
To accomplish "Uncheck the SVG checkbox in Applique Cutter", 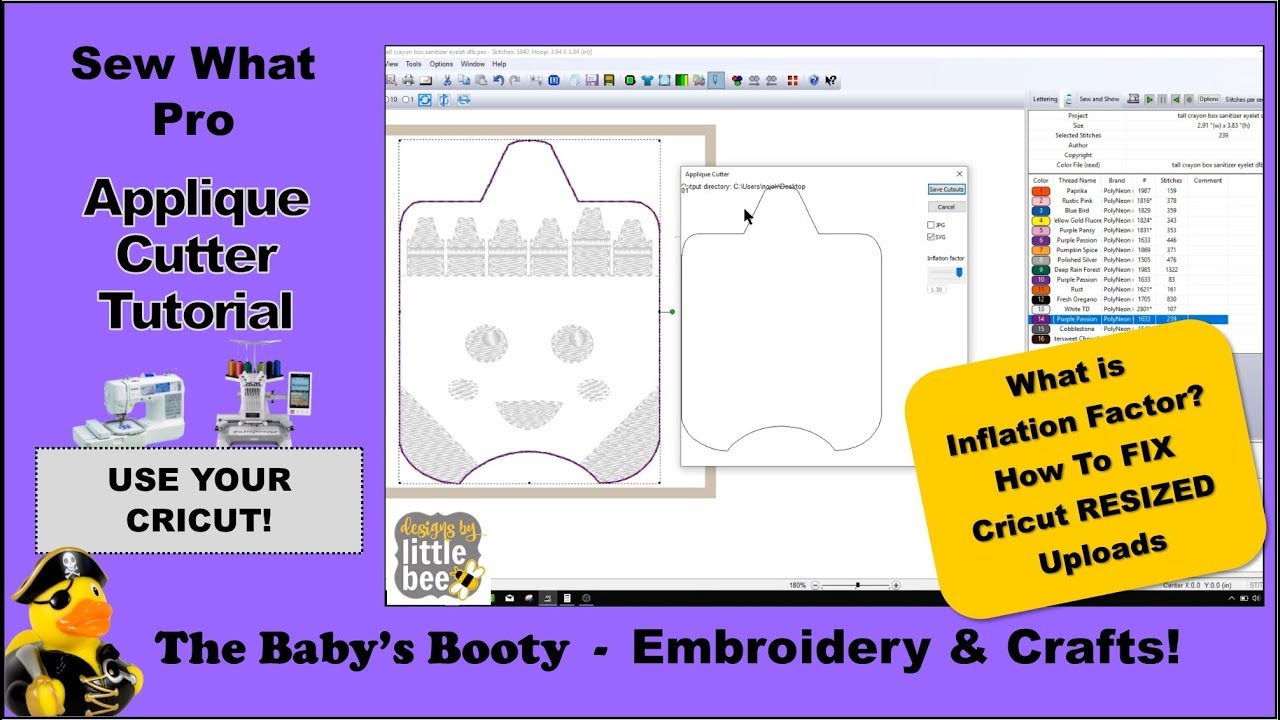I will coord(931,237).
